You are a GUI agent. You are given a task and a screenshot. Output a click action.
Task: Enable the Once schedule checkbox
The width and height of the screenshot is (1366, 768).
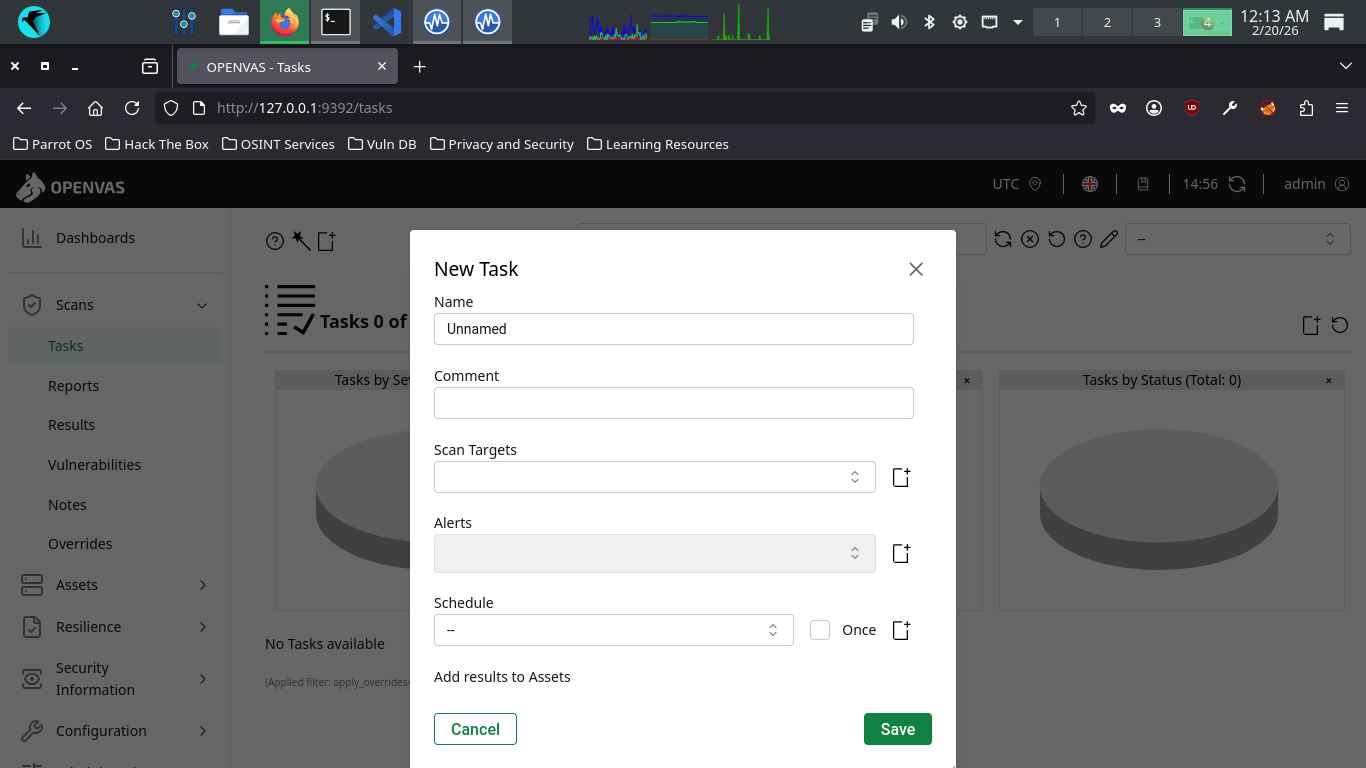point(820,630)
